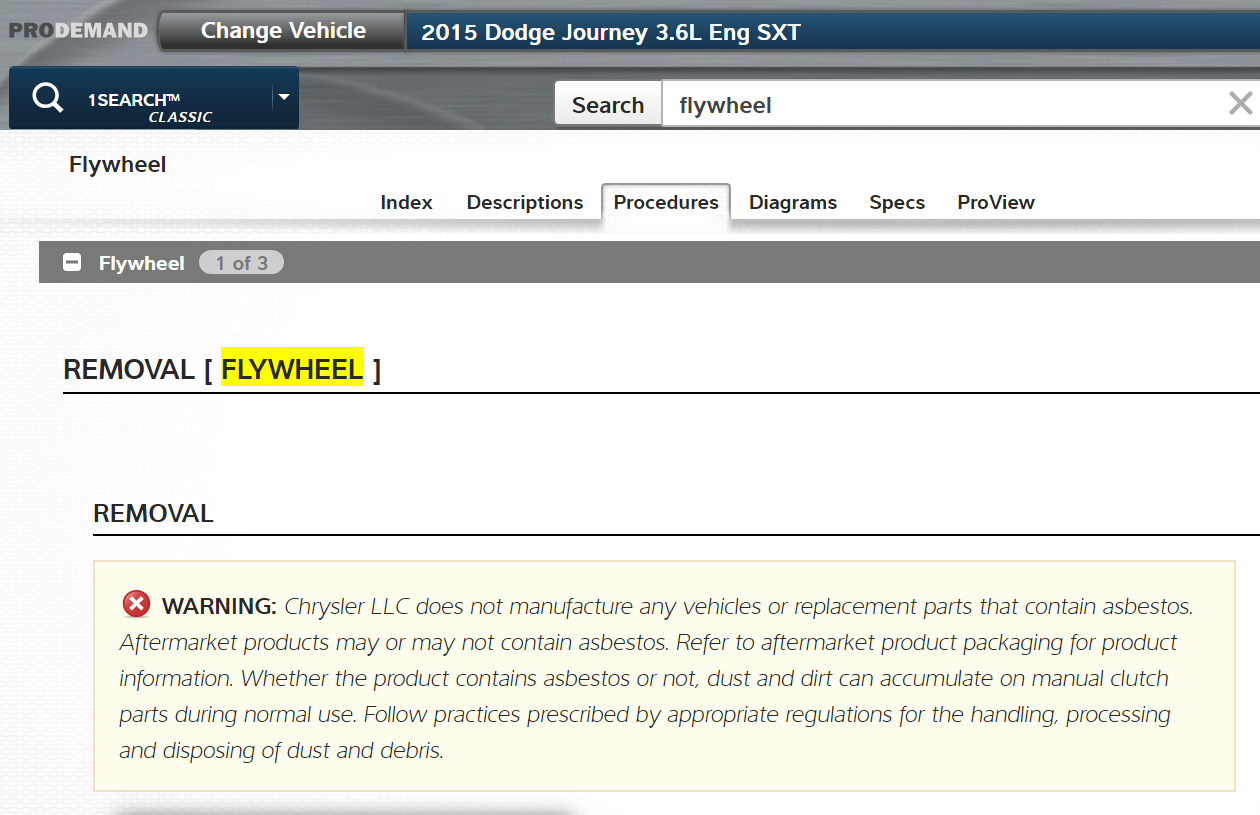The width and height of the screenshot is (1260, 815).
Task: Open the 1Search Classic dropdown arrow
Action: coord(284,97)
